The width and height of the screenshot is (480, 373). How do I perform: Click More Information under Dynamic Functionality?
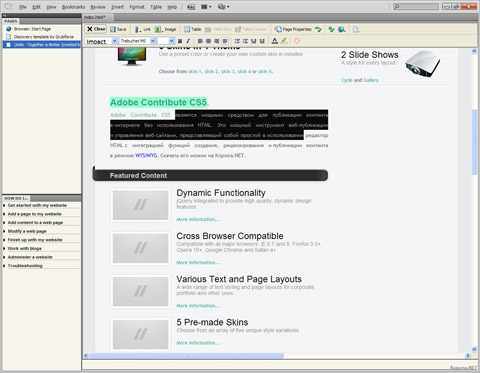(x=198, y=219)
